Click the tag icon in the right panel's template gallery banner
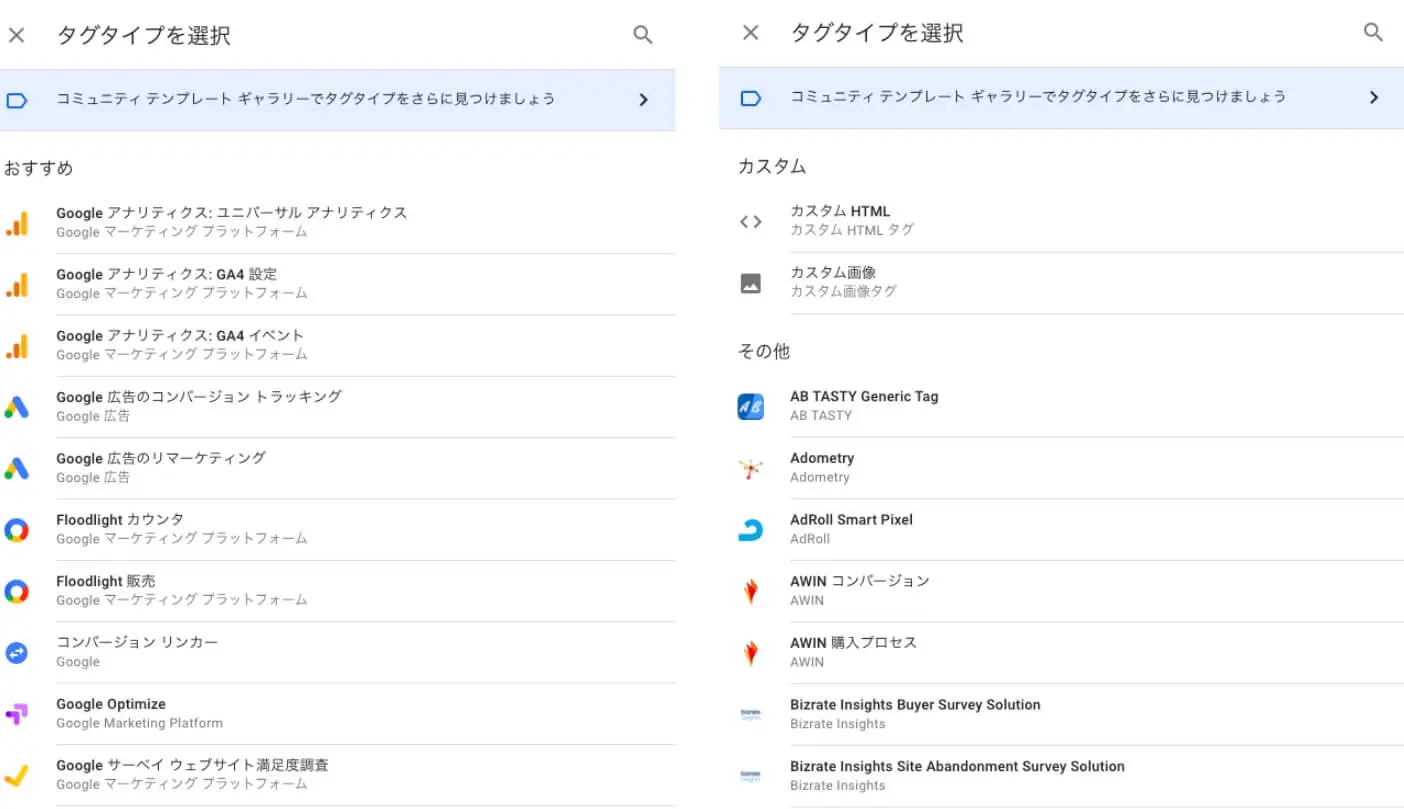 [751, 98]
